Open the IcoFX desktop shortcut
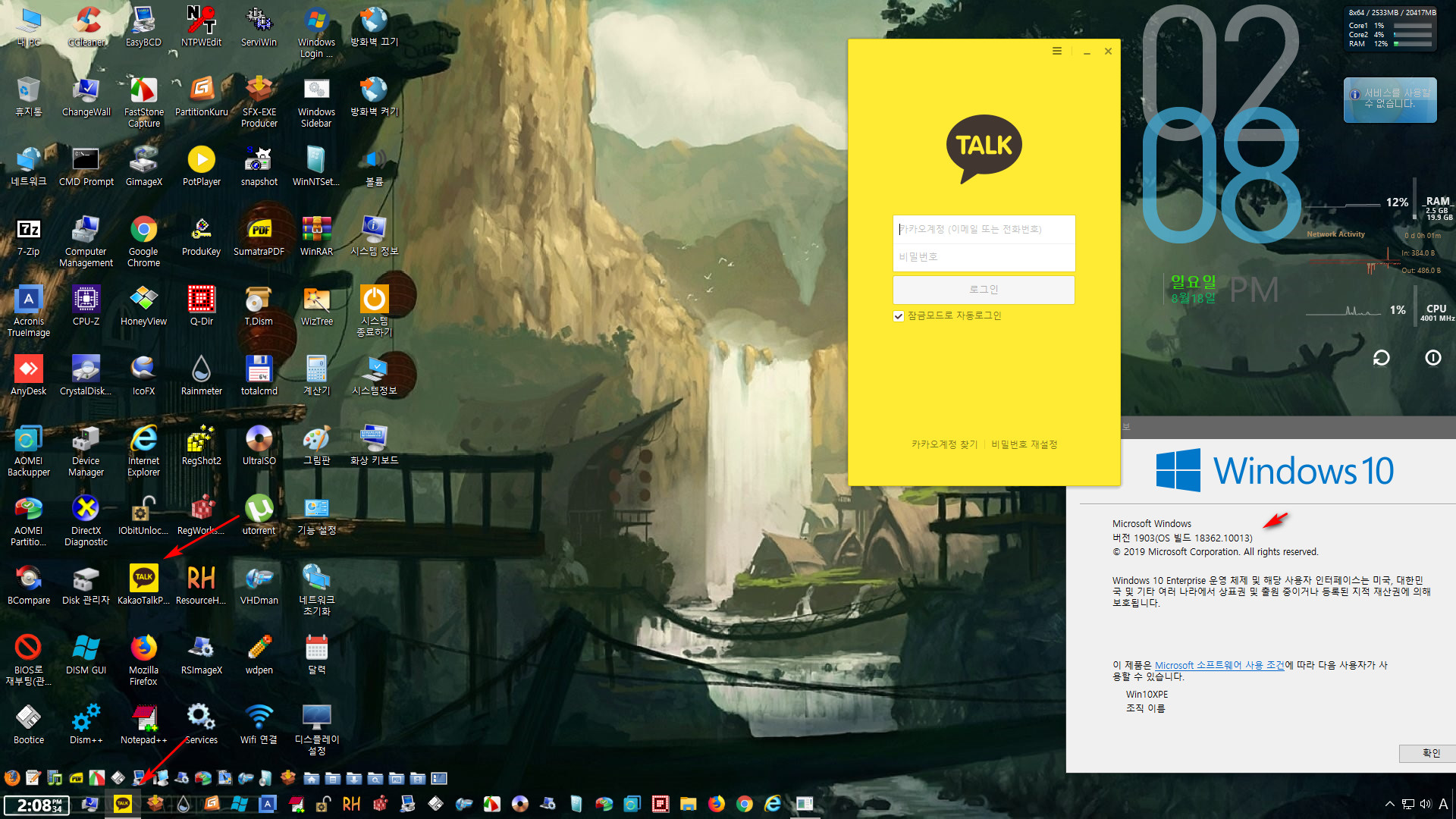1456x819 pixels. (143, 375)
